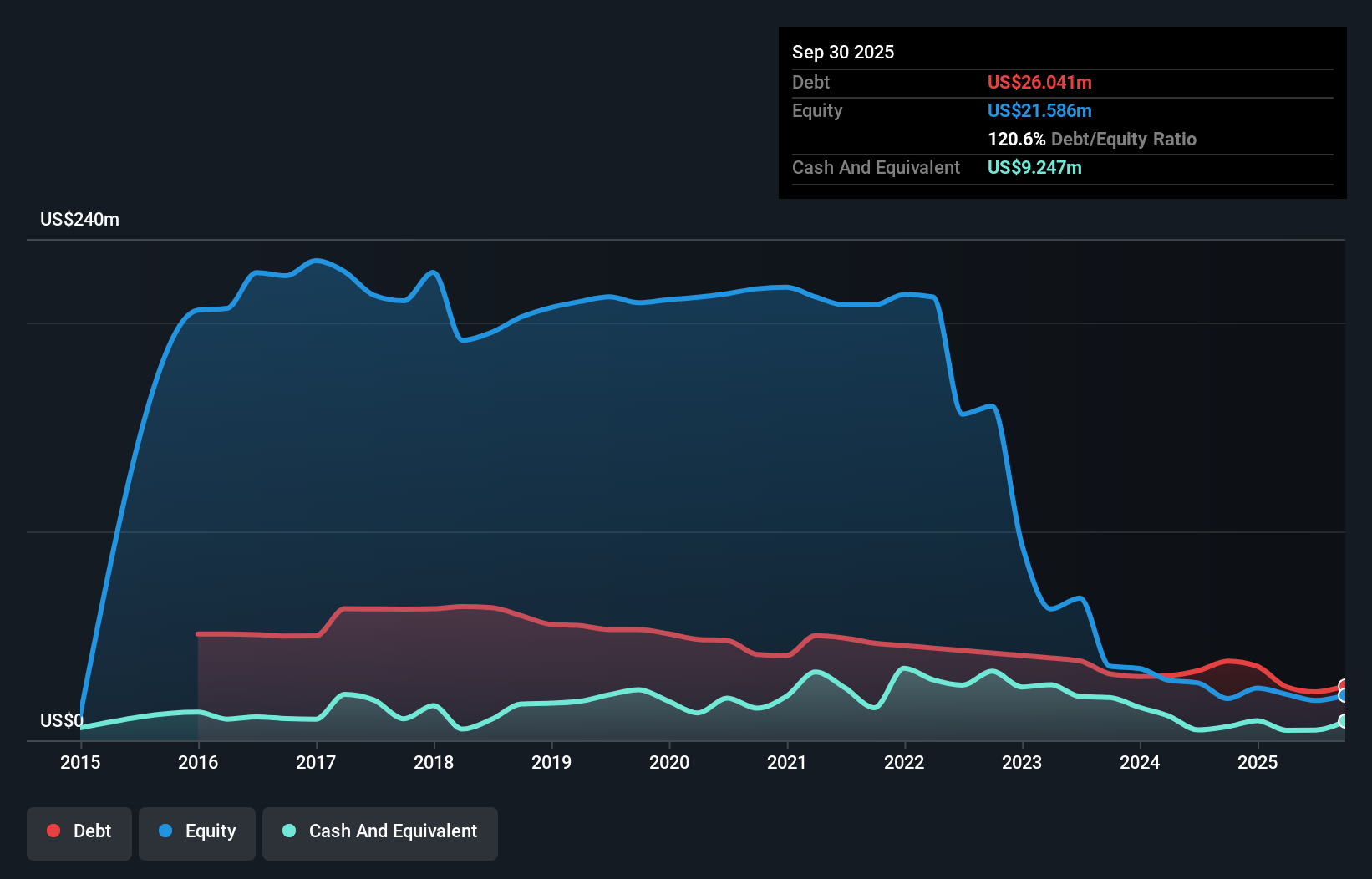Image resolution: width=1372 pixels, height=879 pixels.
Task: Select the teal Cash endpoint marker on chart
Action: pos(1342,720)
